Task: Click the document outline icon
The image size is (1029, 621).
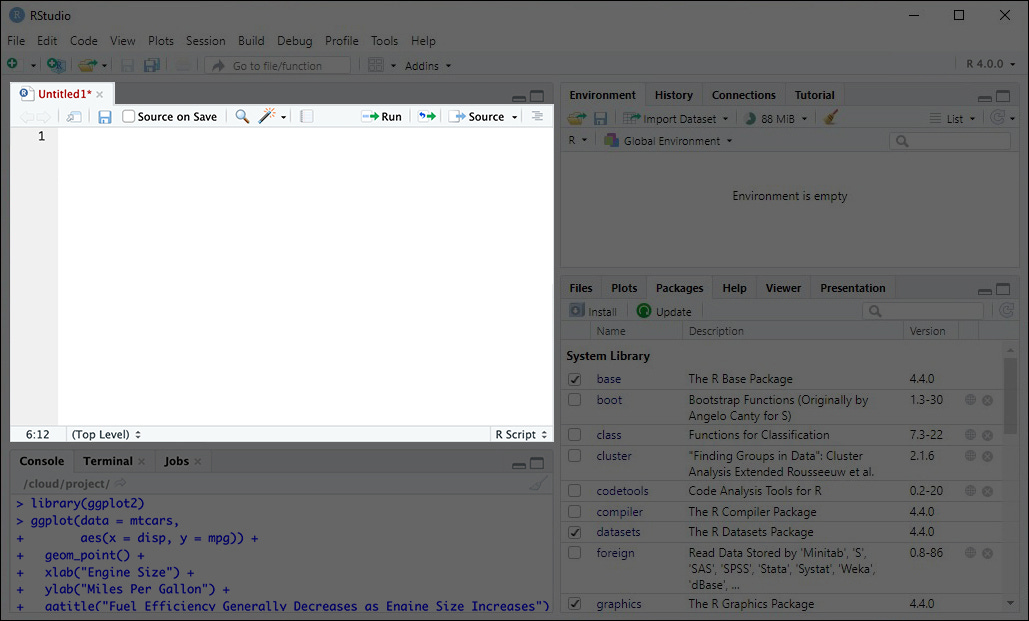Action: [537, 116]
